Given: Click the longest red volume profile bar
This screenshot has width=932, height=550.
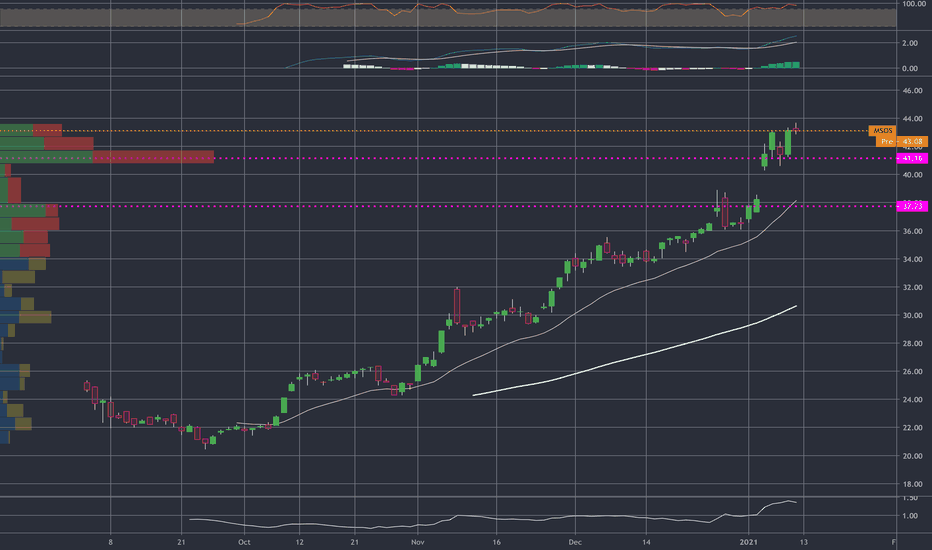Looking at the screenshot, I should pyautogui.click(x=153, y=157).
